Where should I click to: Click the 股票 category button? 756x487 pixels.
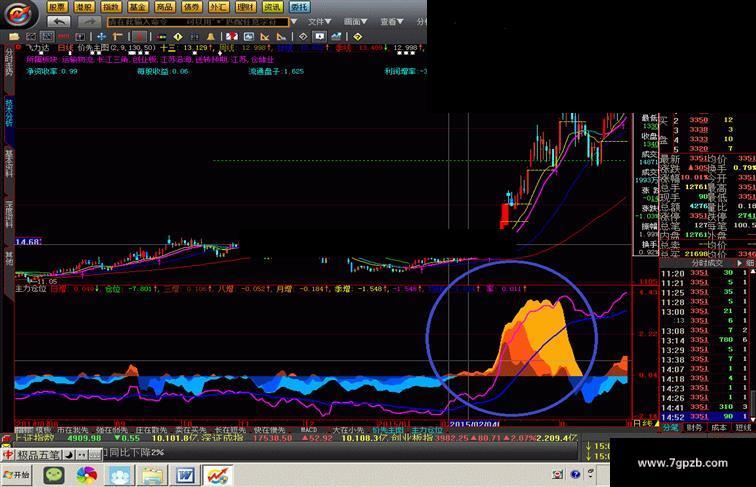coord(57,7)
